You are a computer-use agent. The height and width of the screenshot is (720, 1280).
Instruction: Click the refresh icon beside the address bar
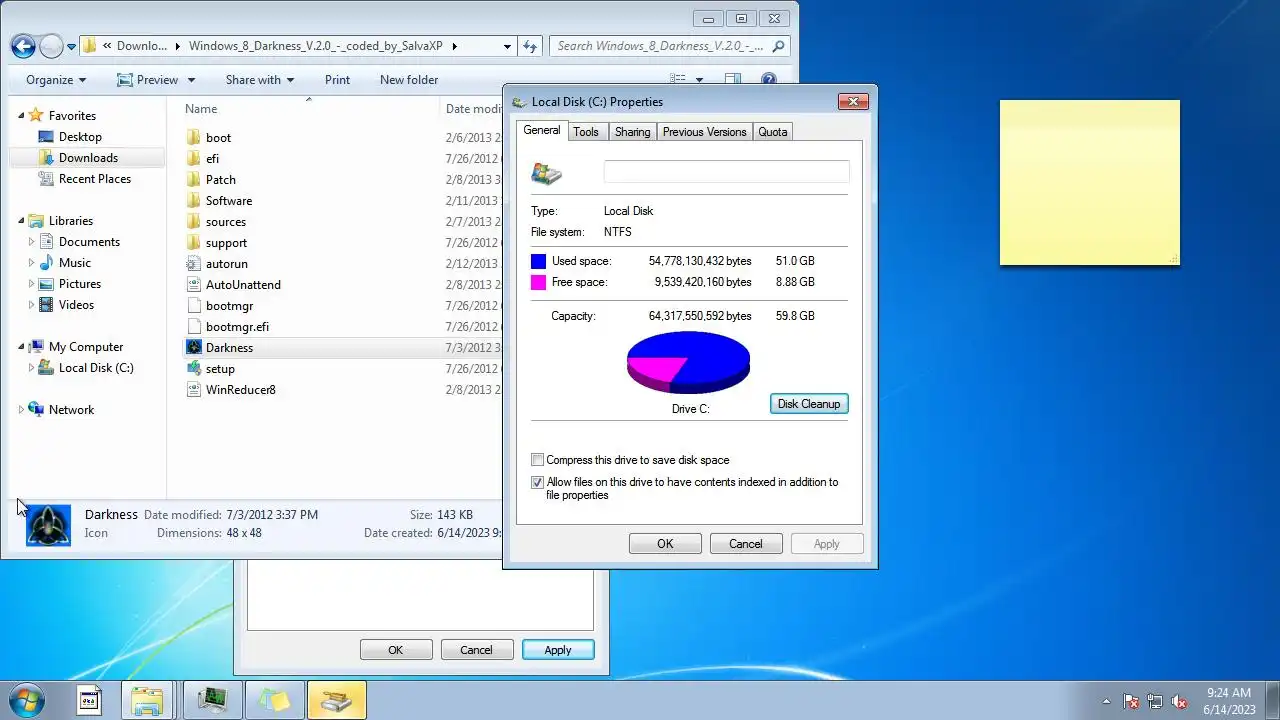point(531,46)
